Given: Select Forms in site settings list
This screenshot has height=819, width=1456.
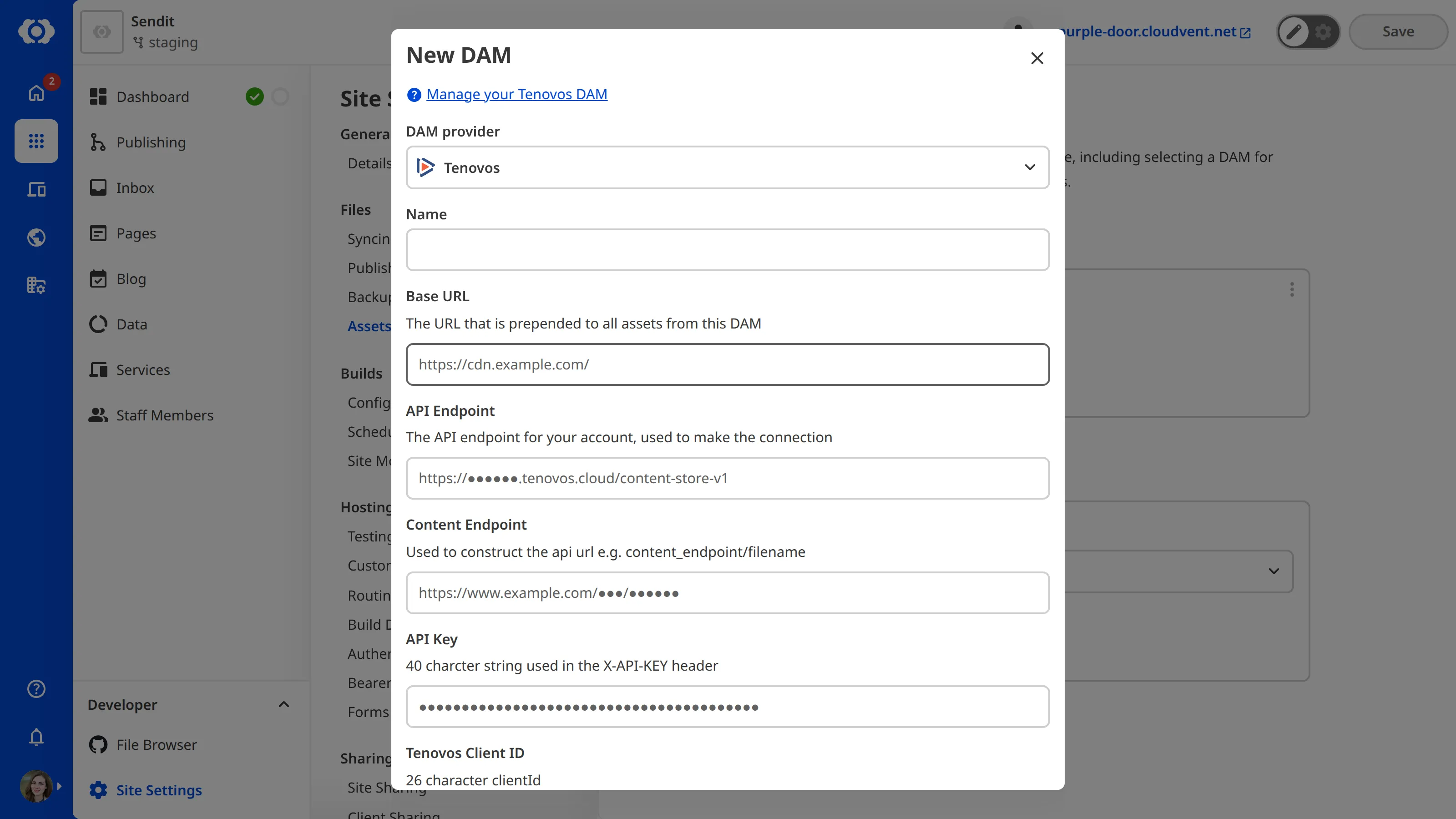Looking at the screenshot, I should pyautogui.click(x=368, y=712).
